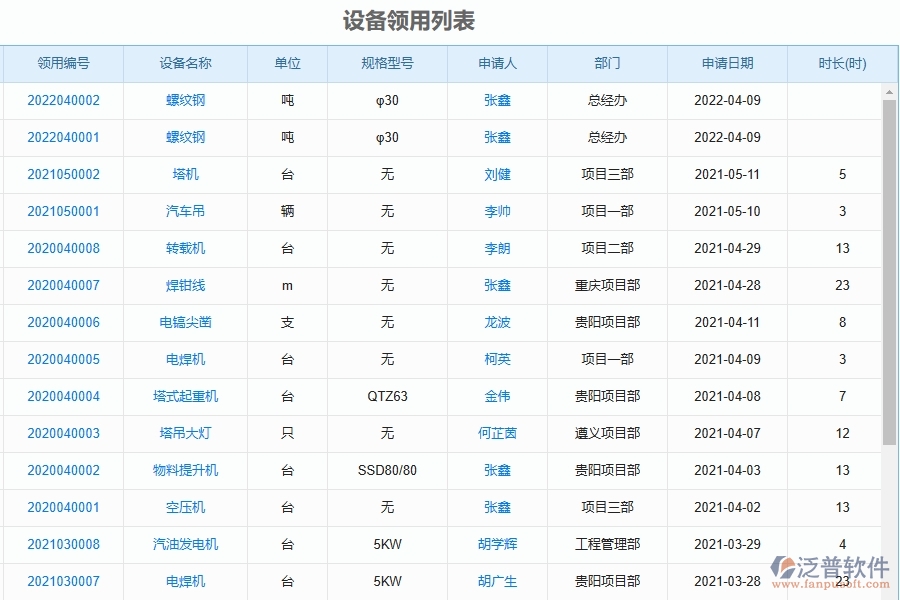Viewport: 900px width, 600px height.
Task: Click applicant 胡广生 link
Action: click(x=496, y=581)
